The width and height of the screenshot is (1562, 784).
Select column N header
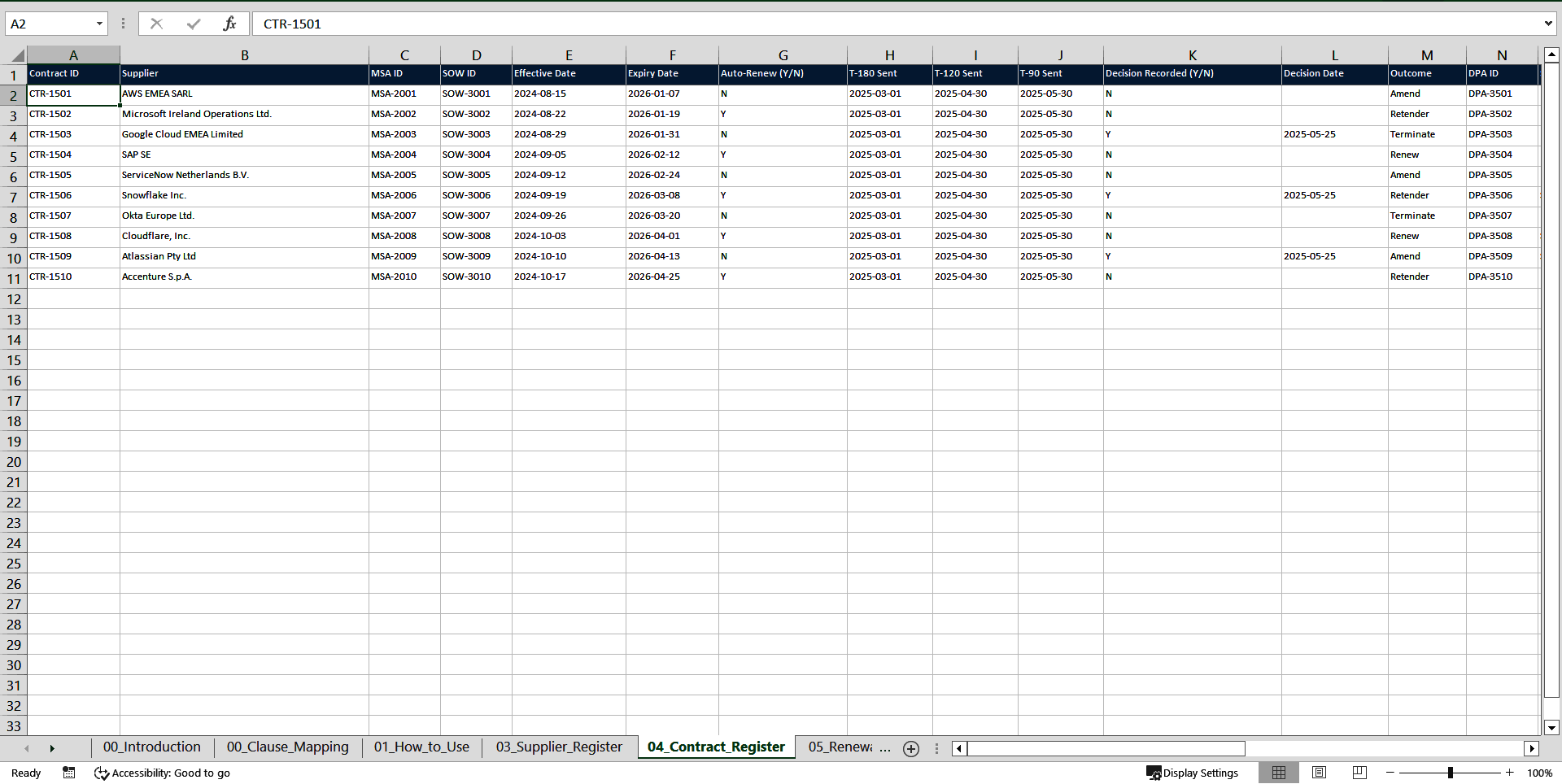coord(1502,55)
